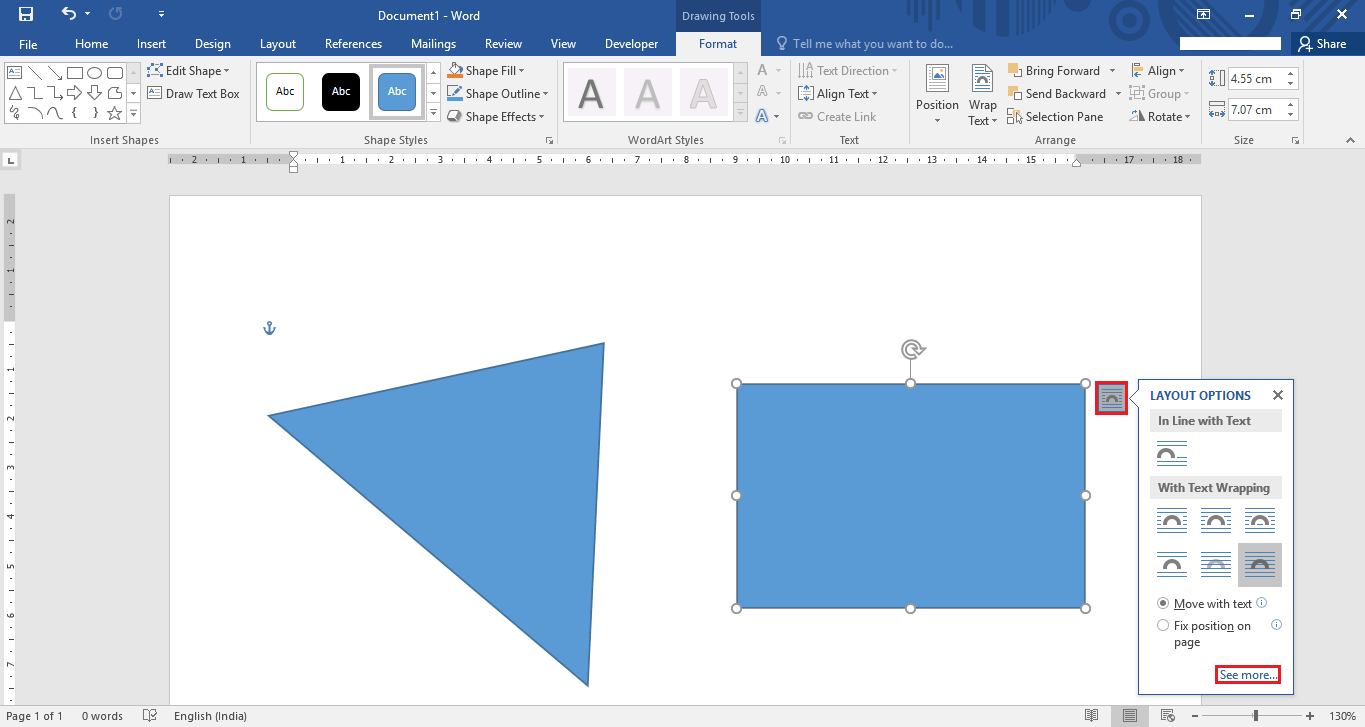Image resolution: width=1365 pixels, height=727 pixels.
Task: Click the zoom slider in the status bar
Action: [1256, 716]
